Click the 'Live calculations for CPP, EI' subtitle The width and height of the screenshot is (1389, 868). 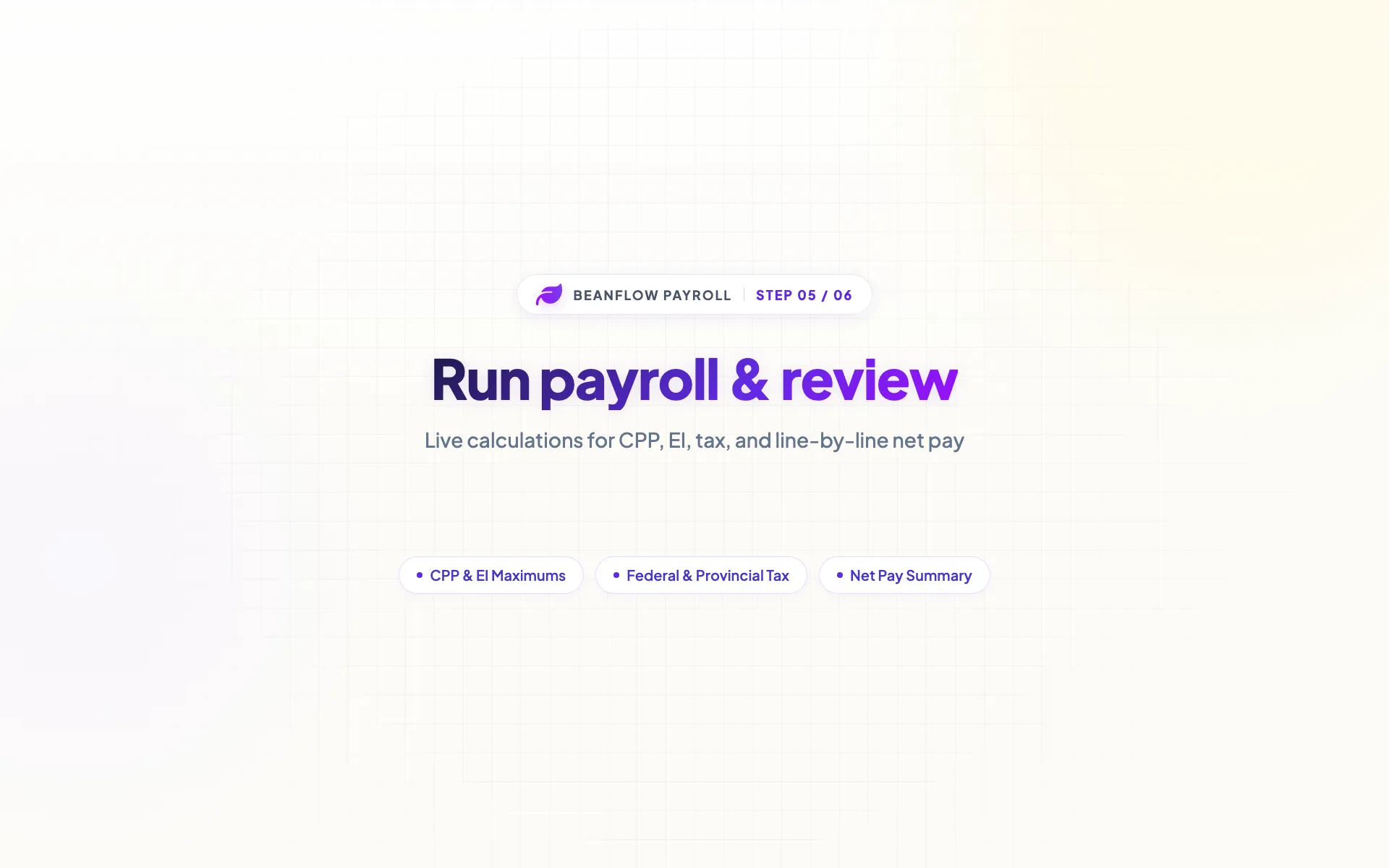[694, 440]
